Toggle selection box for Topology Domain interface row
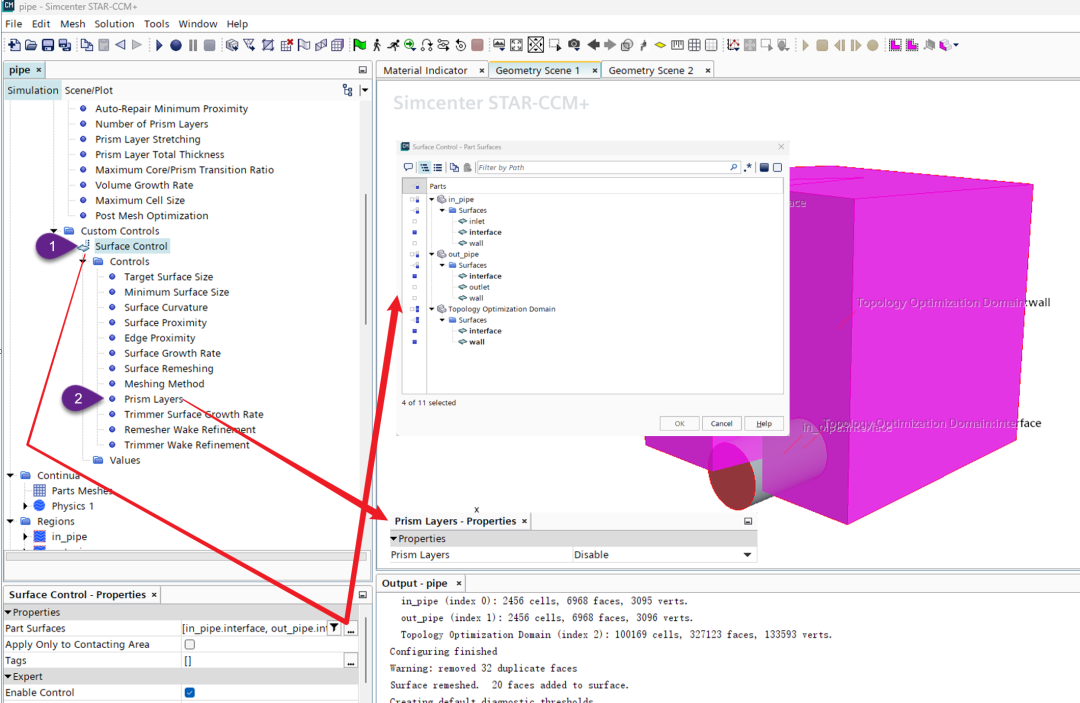1080x703 pixels. click(415, 331)
